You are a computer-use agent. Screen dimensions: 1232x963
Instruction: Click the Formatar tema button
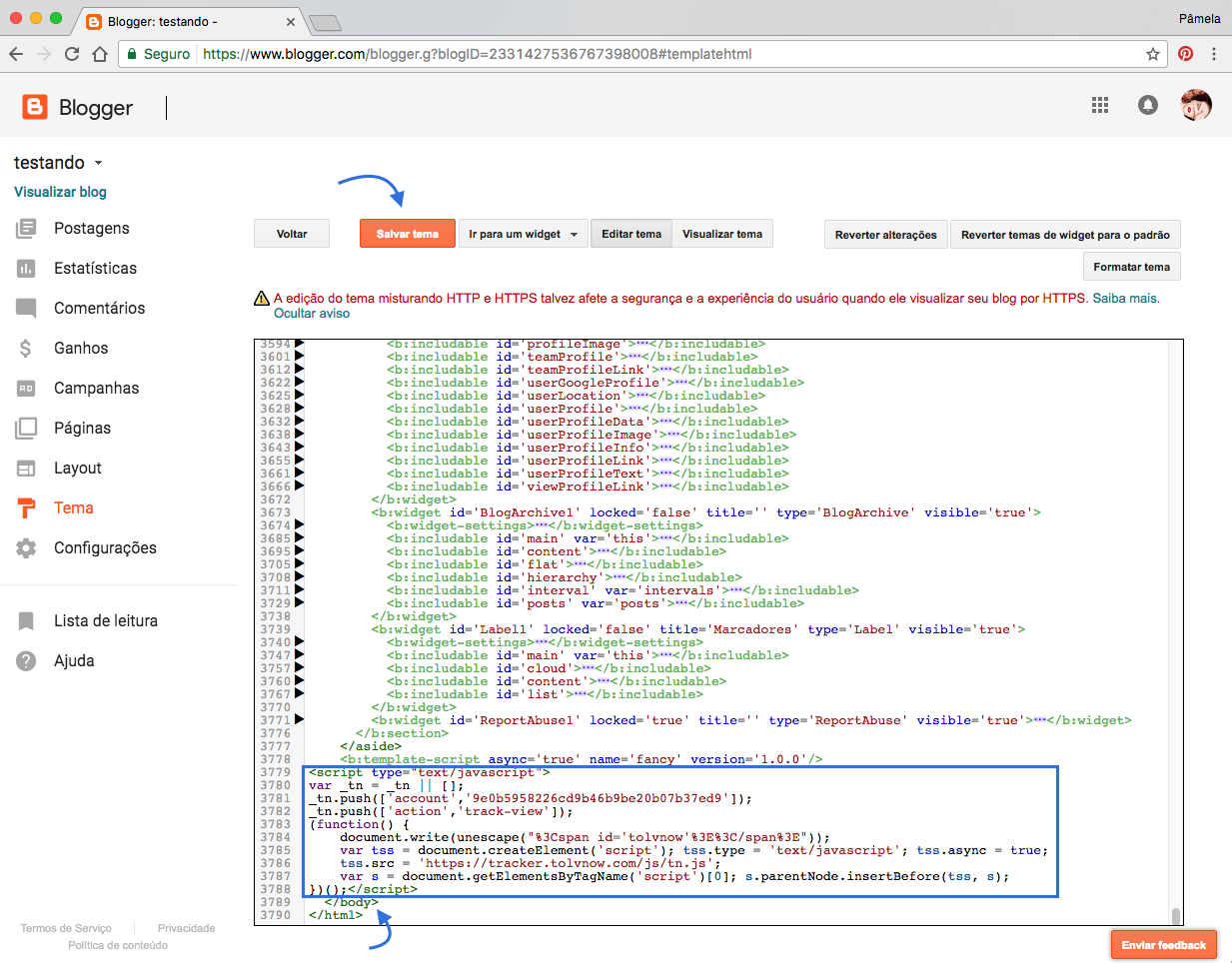pyautogui.click(x=1131, y=267)
